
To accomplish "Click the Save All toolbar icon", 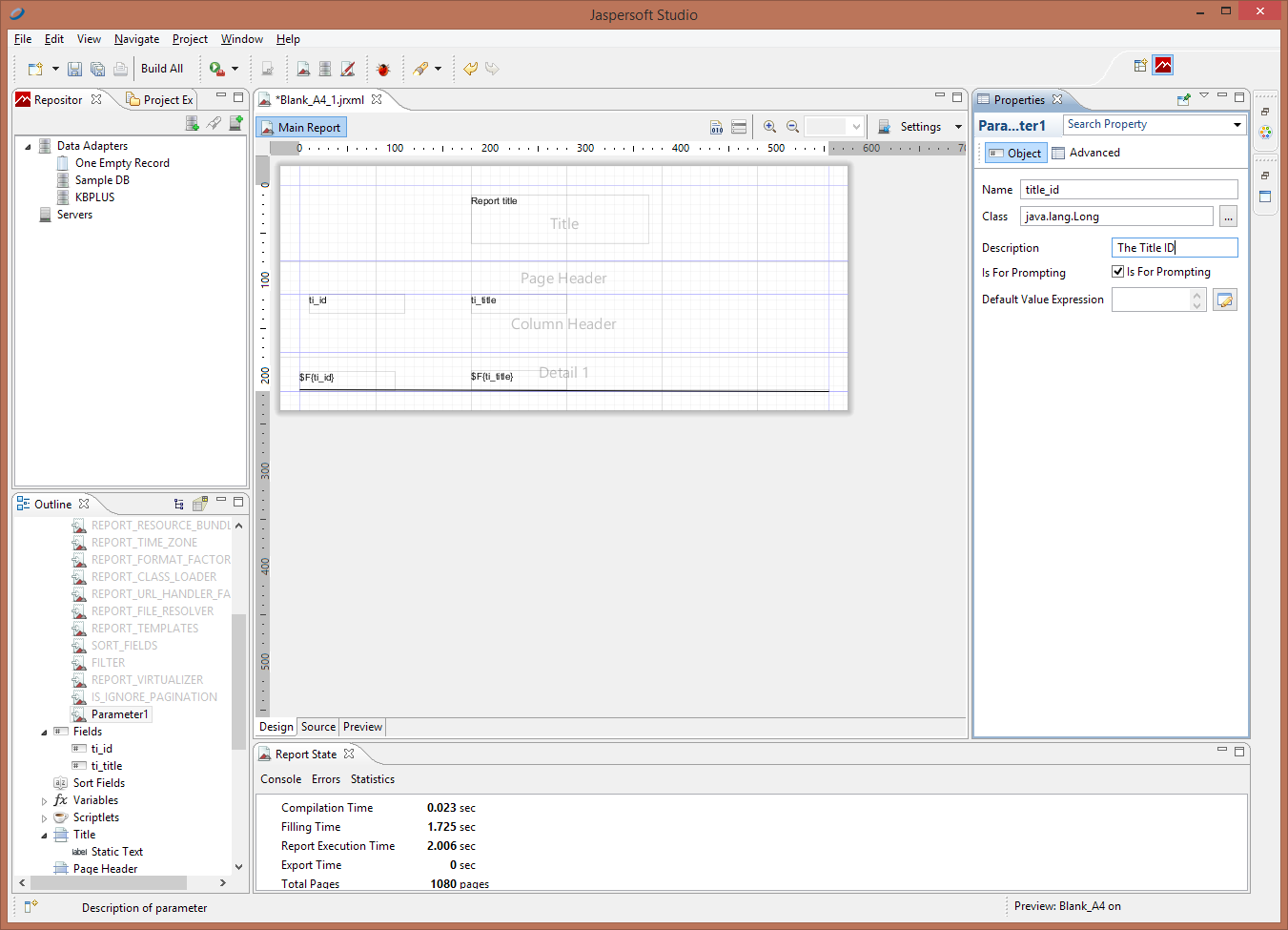I will 97,69.
